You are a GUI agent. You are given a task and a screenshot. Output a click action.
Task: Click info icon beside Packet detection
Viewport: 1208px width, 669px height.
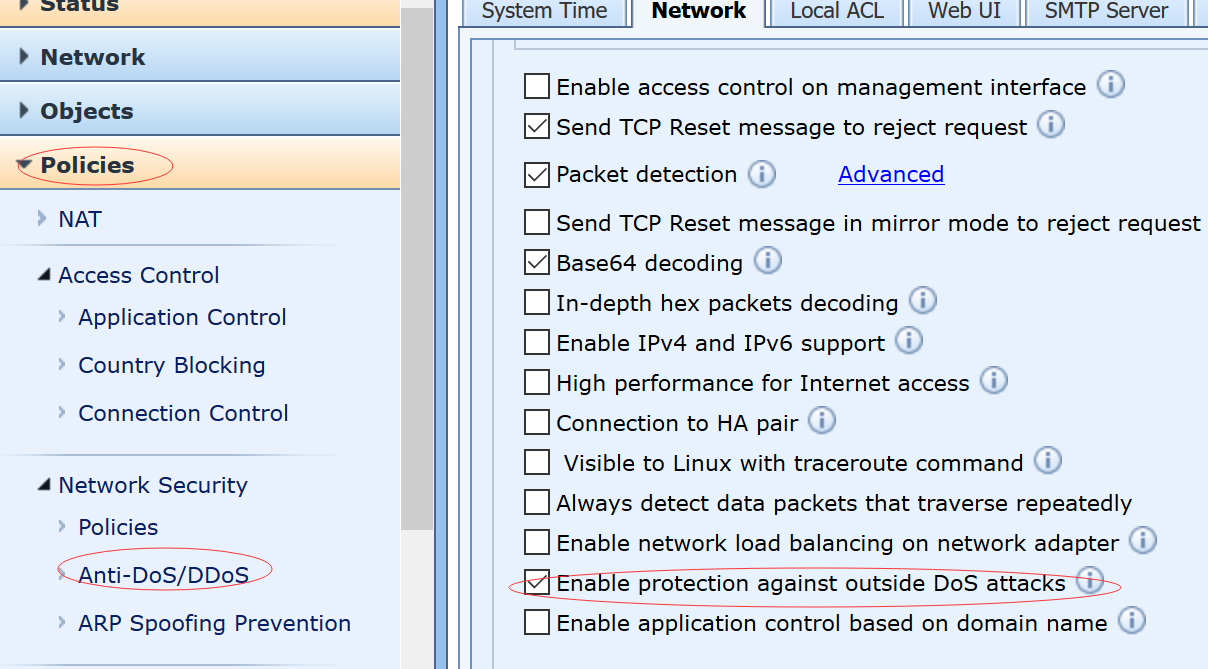pyautogui.click(x=762, y=174)
